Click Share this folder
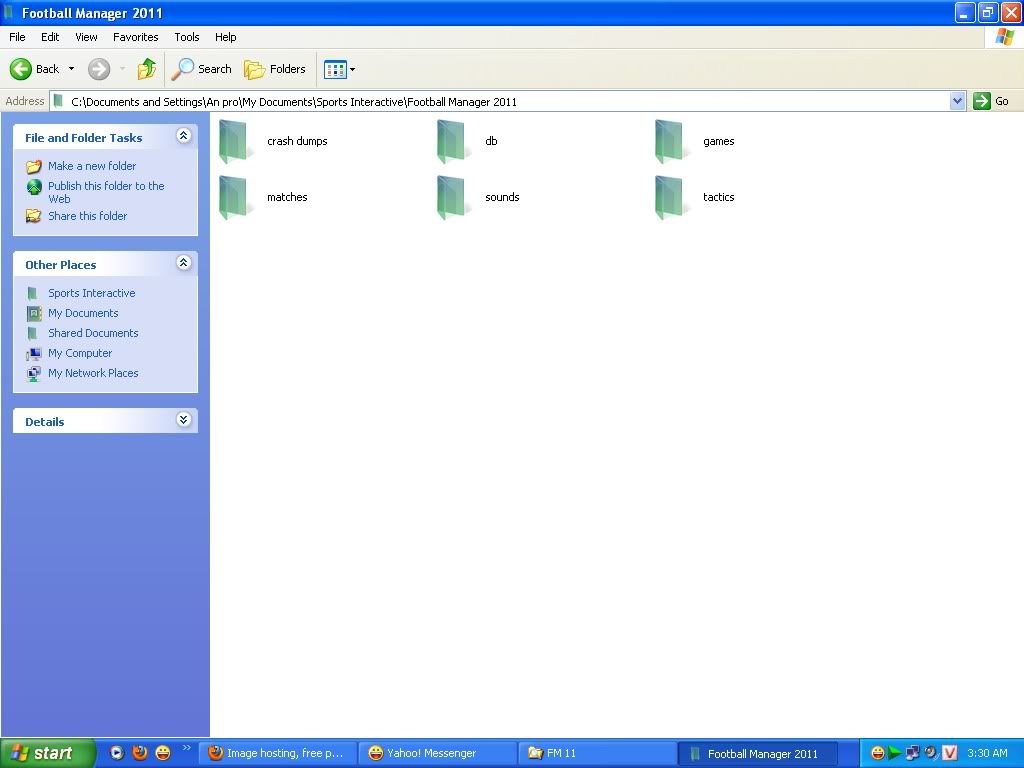1024x768 pixels. click(88, 216)
